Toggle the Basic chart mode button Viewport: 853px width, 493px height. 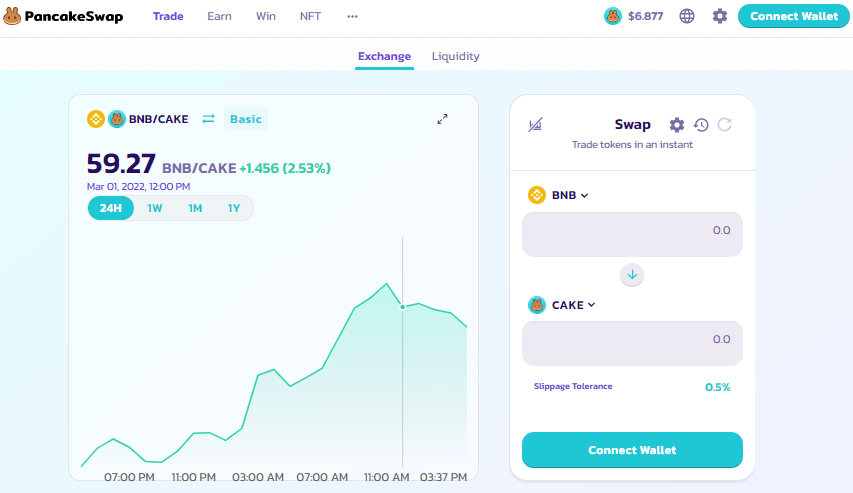click(x=245, y=119)
